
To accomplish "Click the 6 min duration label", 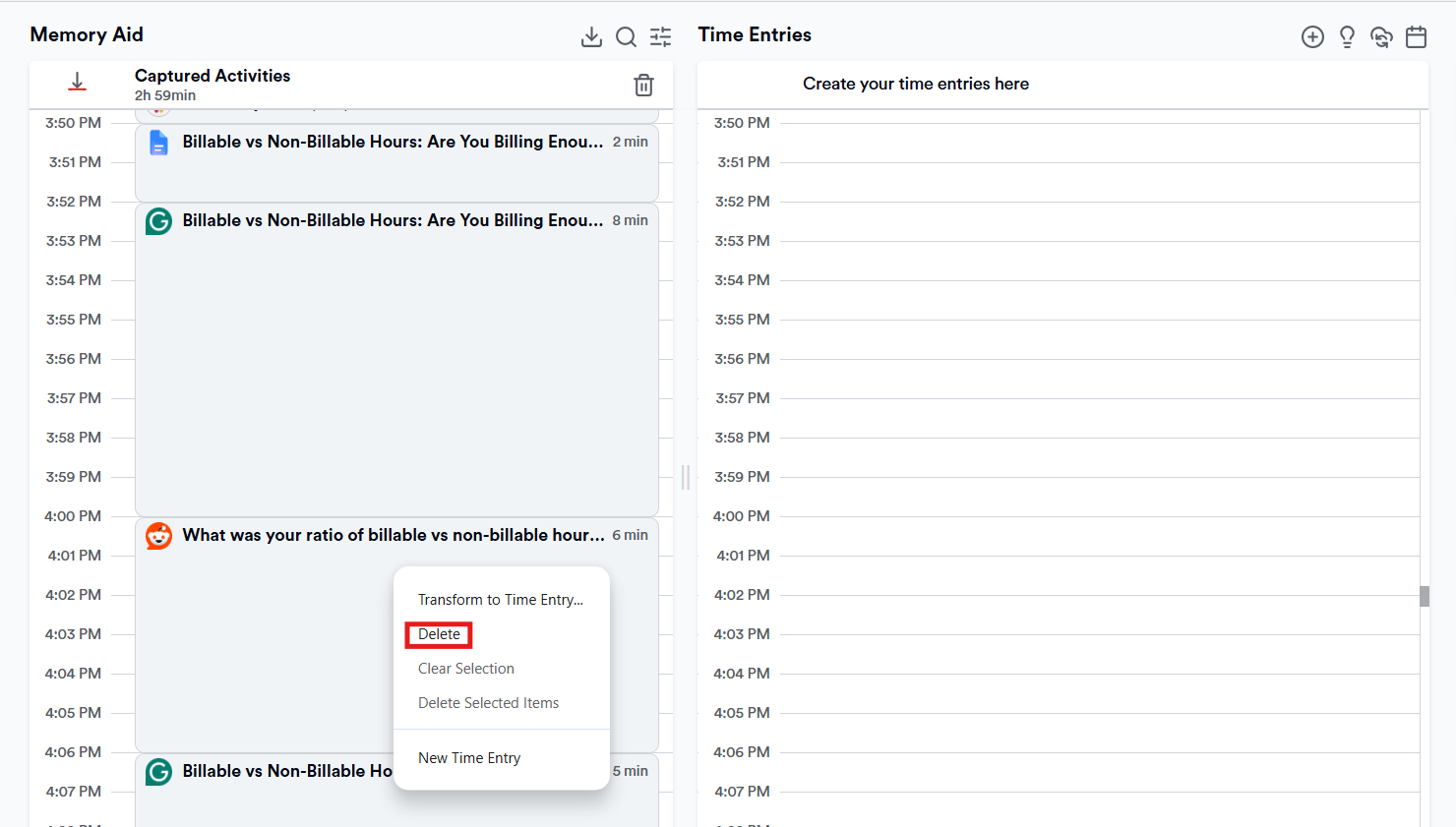I will click(630, 535).
